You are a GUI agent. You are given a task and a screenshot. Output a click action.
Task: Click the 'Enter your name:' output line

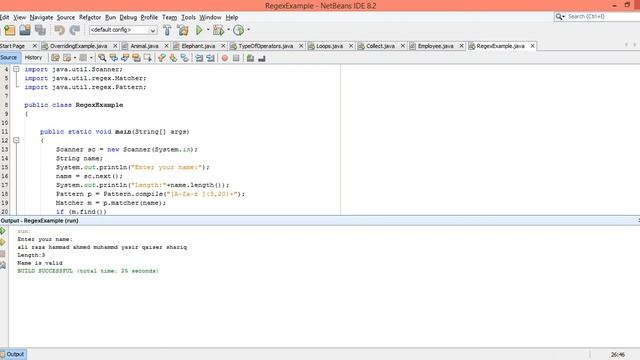point(45,239)
